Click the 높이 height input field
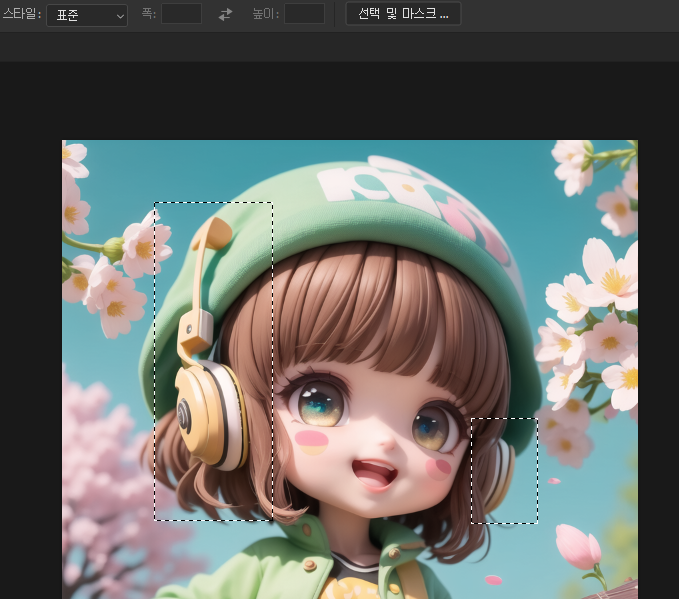679x599 pixels. (x=304, y=14)
